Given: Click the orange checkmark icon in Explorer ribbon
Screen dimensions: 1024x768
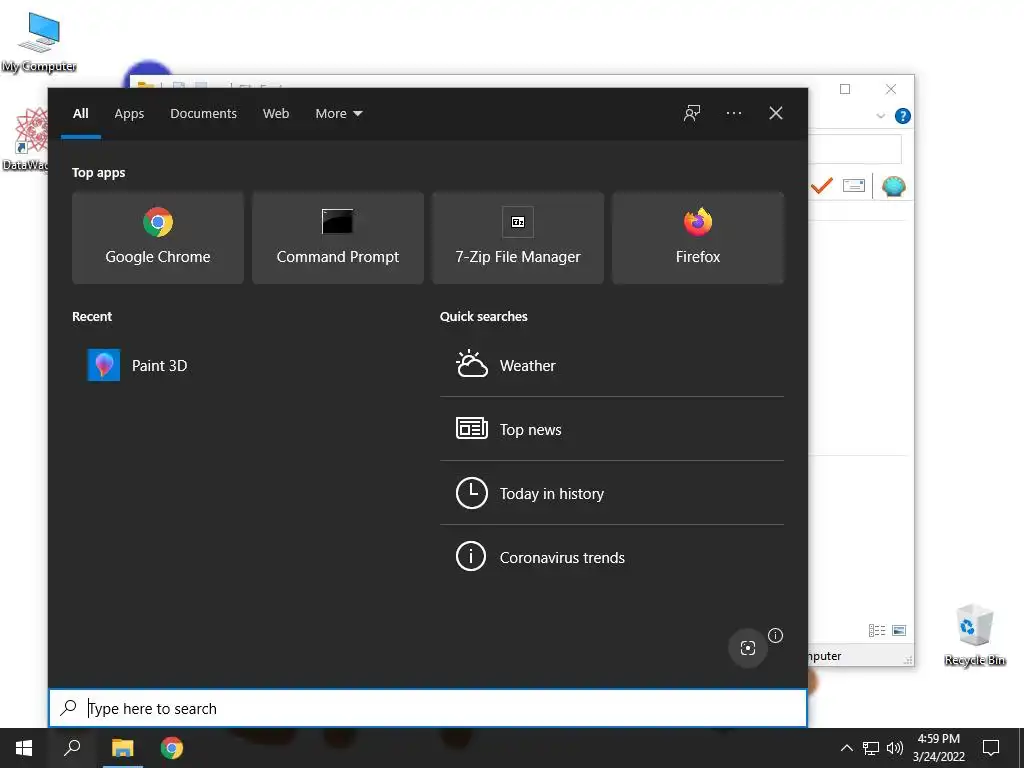Looking at the screenshot, I should click(x=822, y=186).
